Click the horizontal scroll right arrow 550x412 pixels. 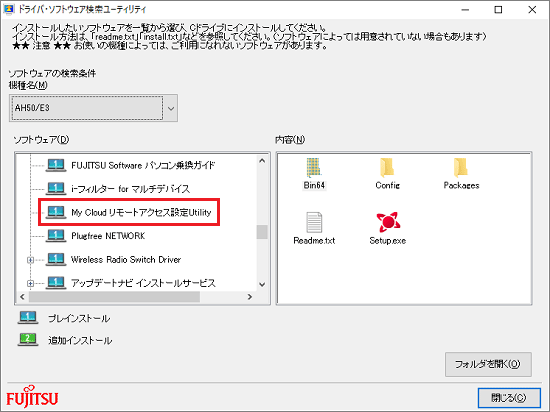point(250,297)
